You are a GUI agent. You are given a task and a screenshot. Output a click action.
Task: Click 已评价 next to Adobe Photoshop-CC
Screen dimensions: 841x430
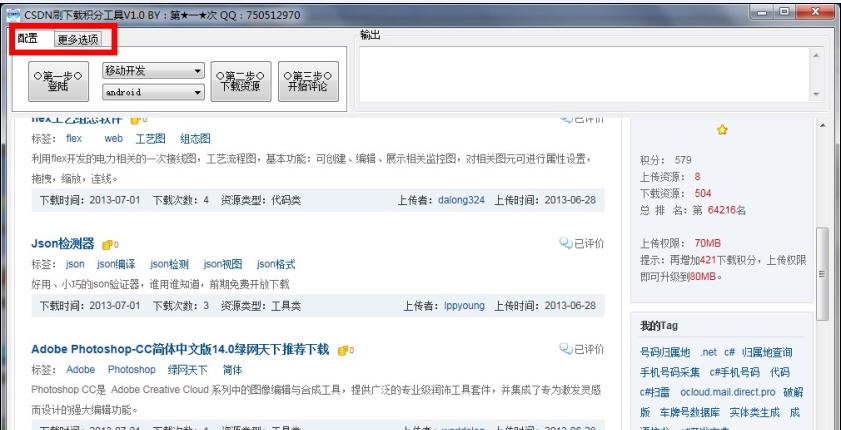(589, 349)
